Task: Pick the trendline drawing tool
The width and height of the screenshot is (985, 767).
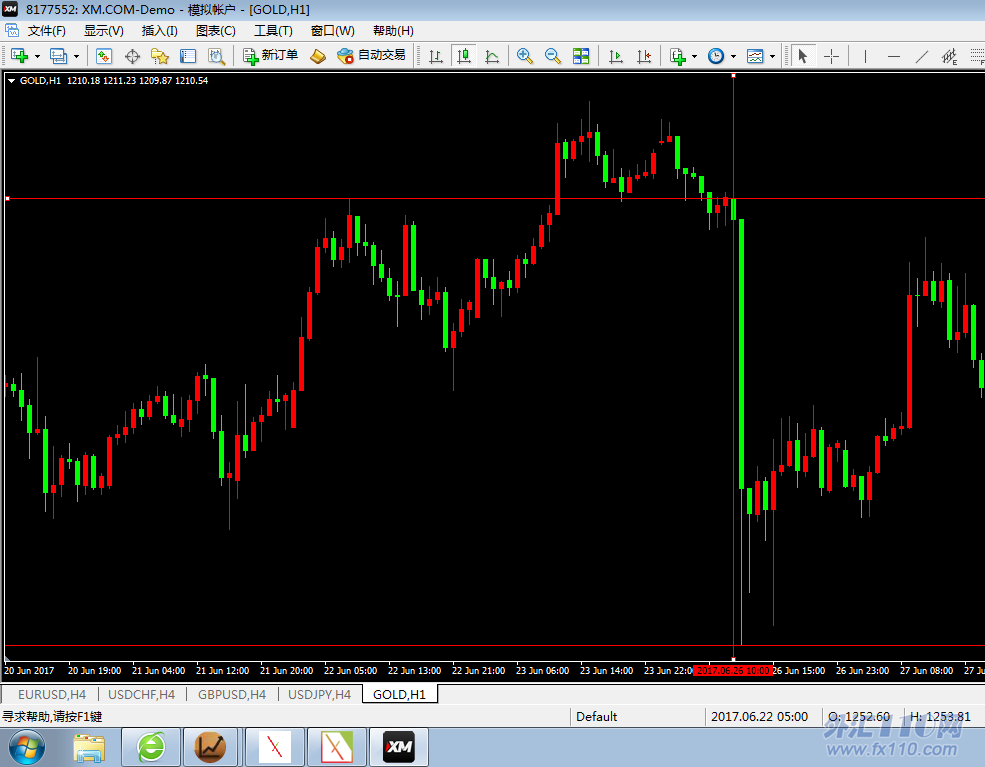Action: point(922,56)
